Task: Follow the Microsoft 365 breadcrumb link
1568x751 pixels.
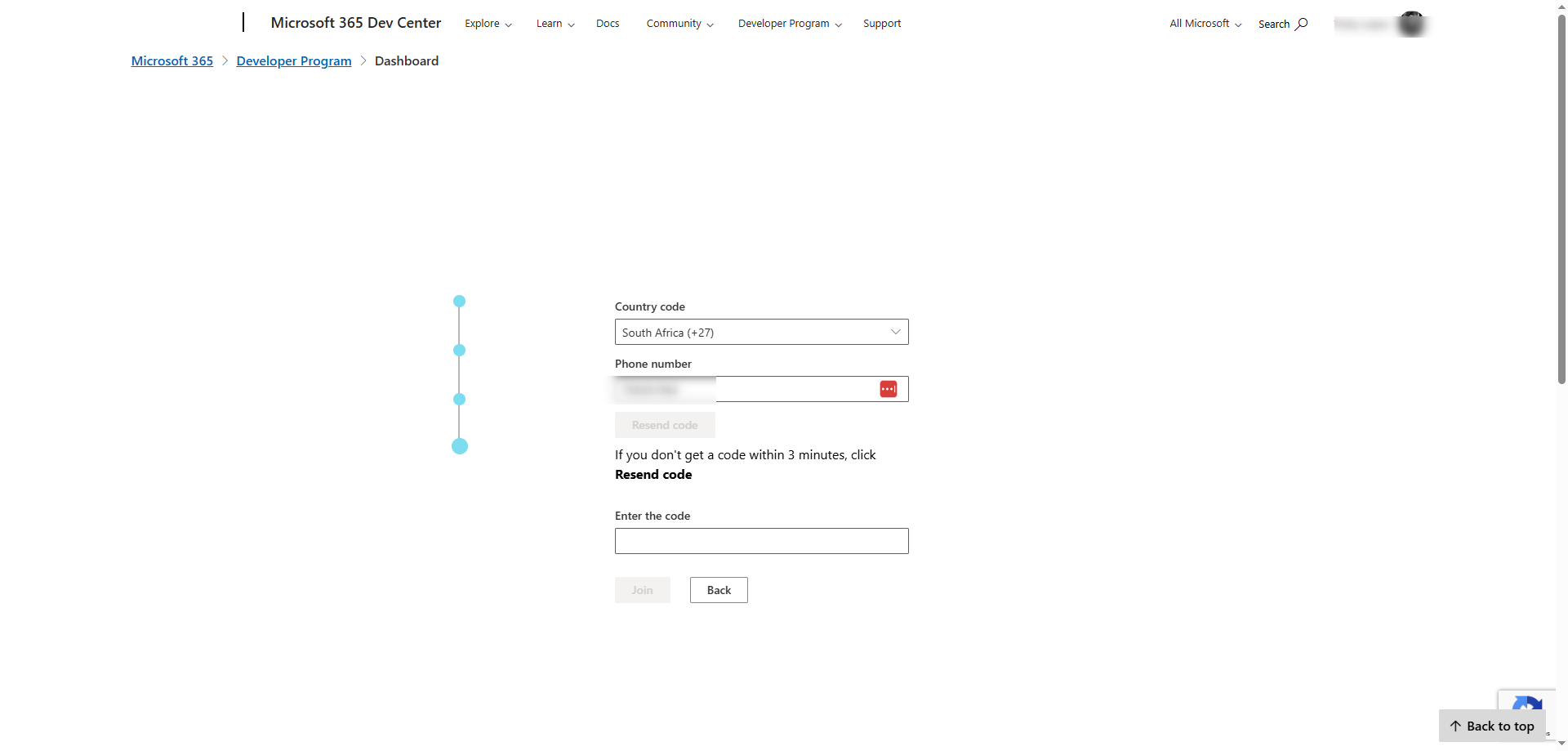Action: click(172, 60)
